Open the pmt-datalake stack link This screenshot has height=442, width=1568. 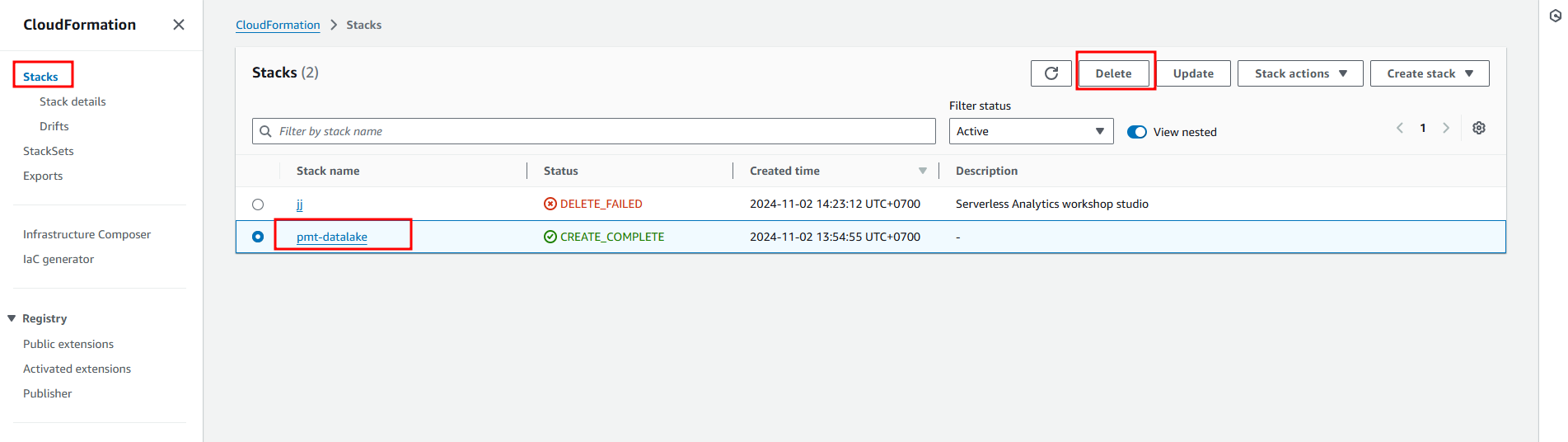[x=332, y=237]
